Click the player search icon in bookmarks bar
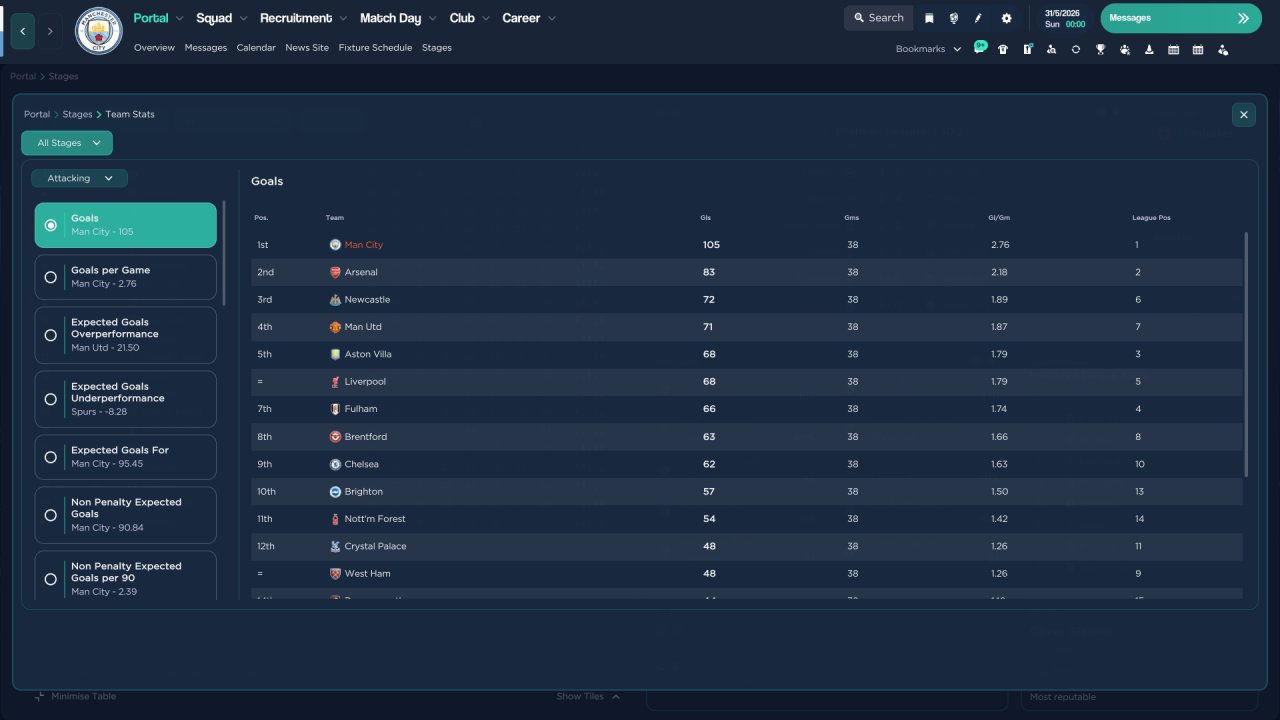 [1051, 49]
